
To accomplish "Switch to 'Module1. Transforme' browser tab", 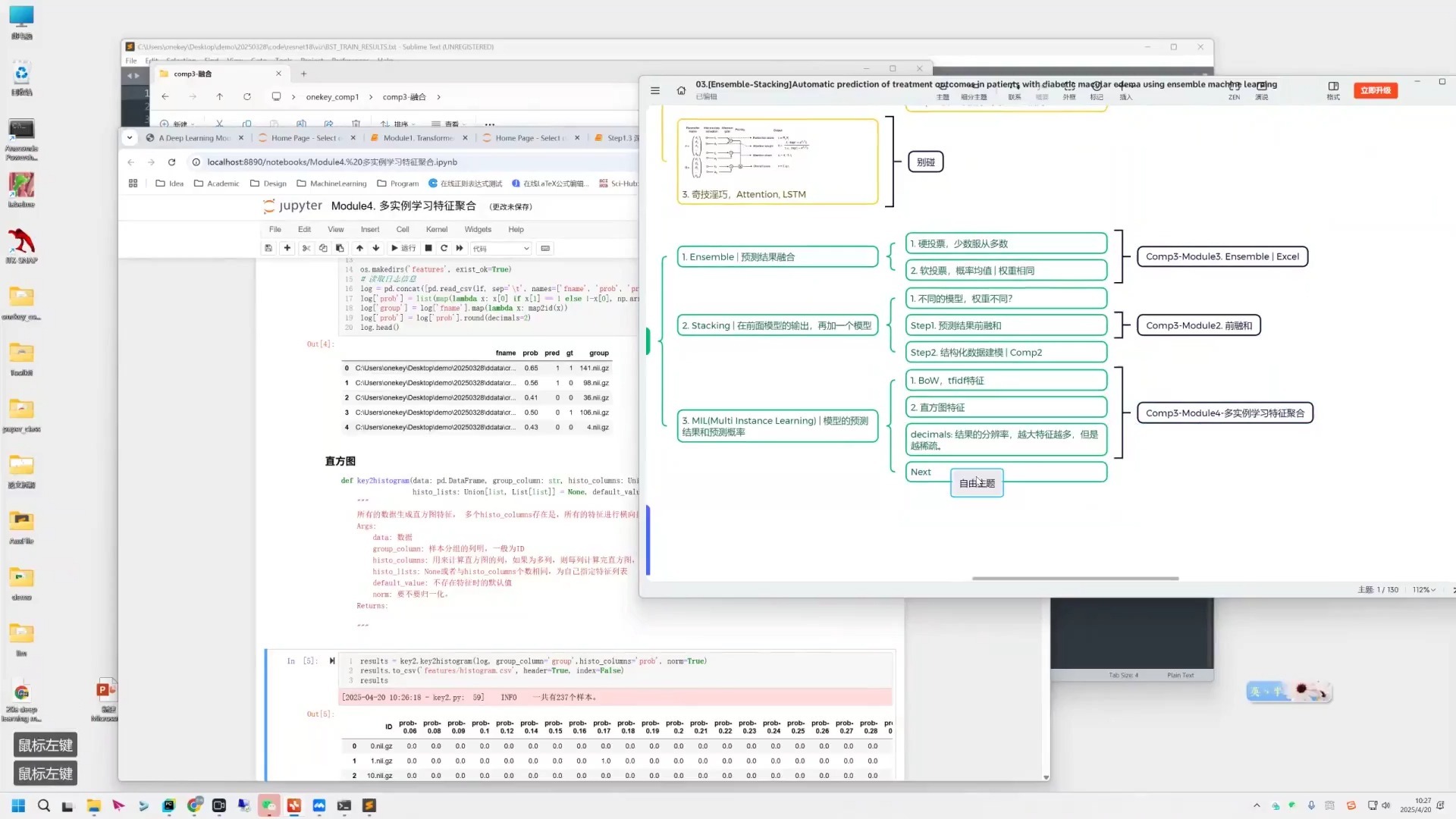I will click(419, 138).
